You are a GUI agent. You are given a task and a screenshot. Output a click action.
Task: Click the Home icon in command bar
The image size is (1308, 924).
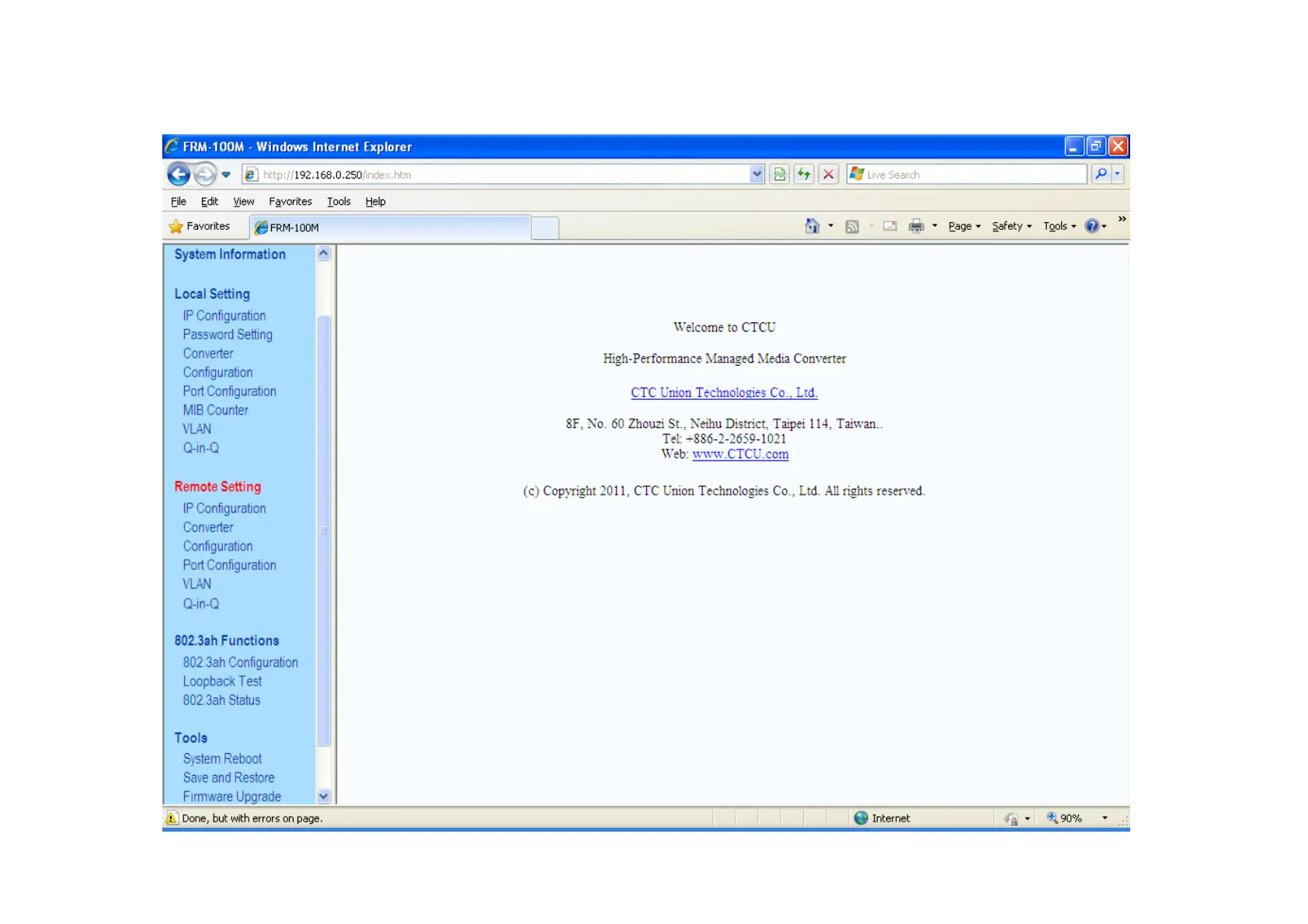tap(812, 226)
